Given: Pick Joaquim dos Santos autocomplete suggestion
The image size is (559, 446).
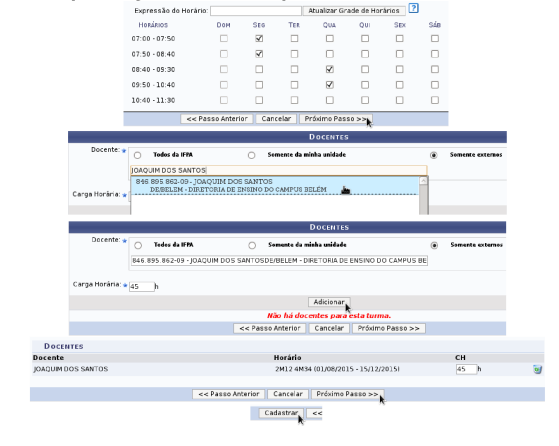Looking at the screenshot, I should click(275, 186).
